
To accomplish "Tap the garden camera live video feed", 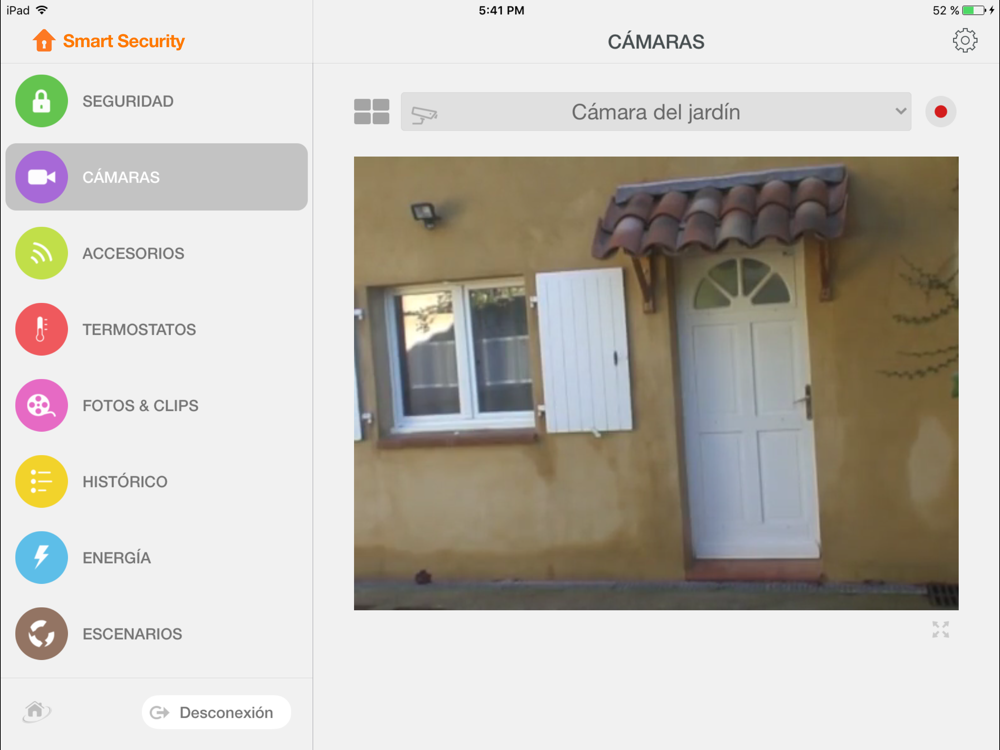I will [x=656, y=383].
